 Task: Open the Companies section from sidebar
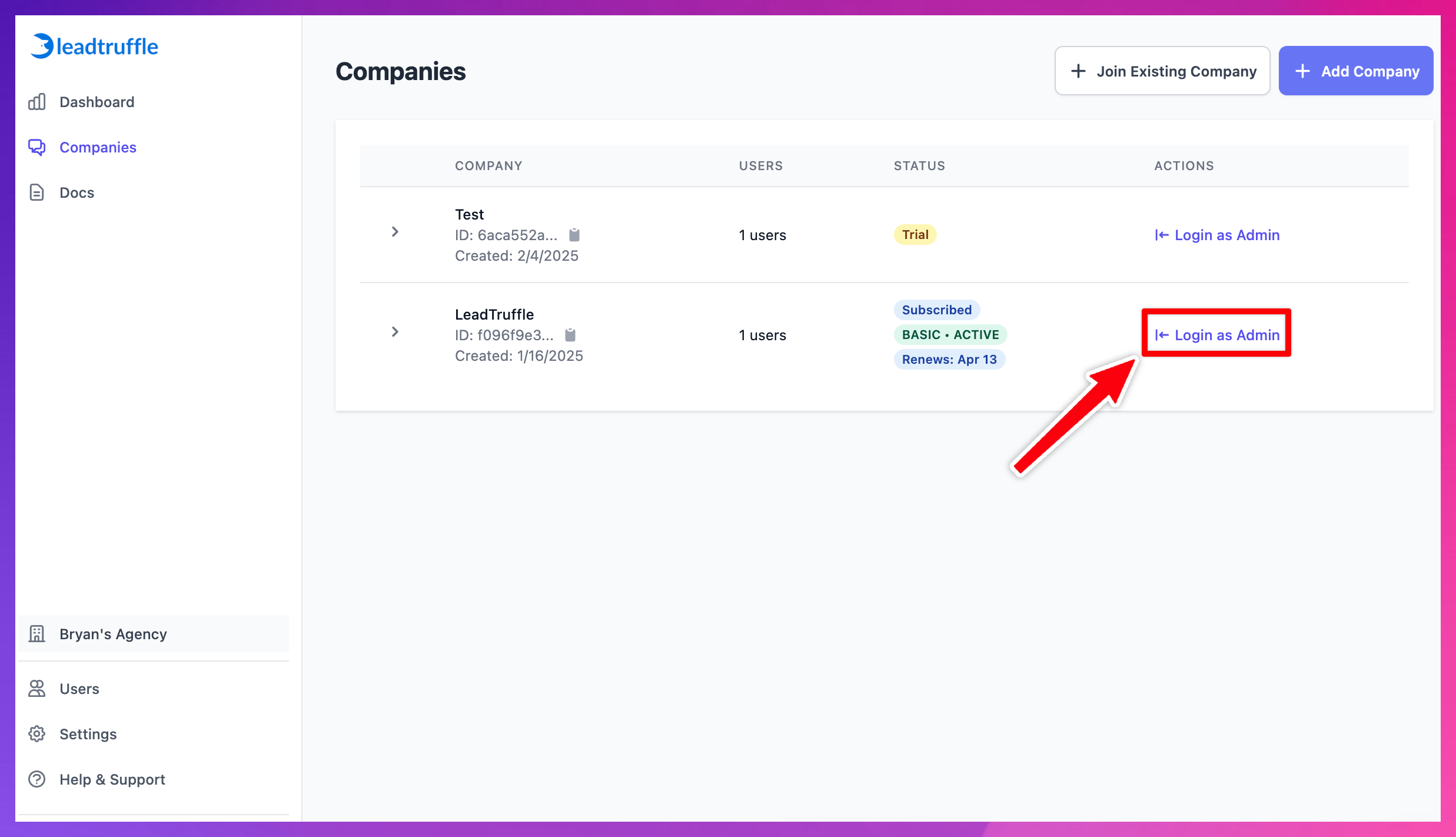[x=97, y=147]
